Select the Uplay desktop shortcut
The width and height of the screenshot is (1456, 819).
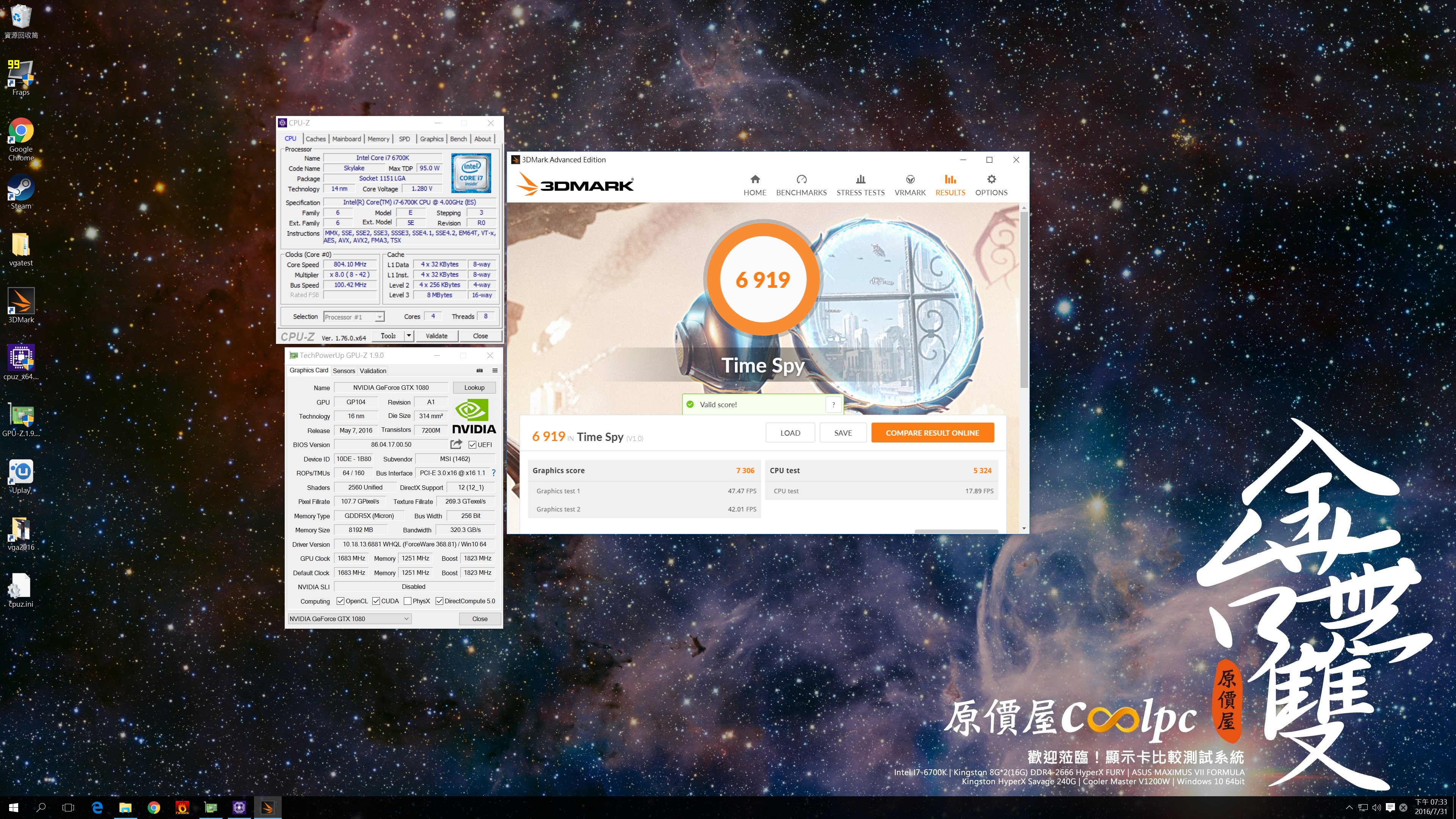point(21,476)
